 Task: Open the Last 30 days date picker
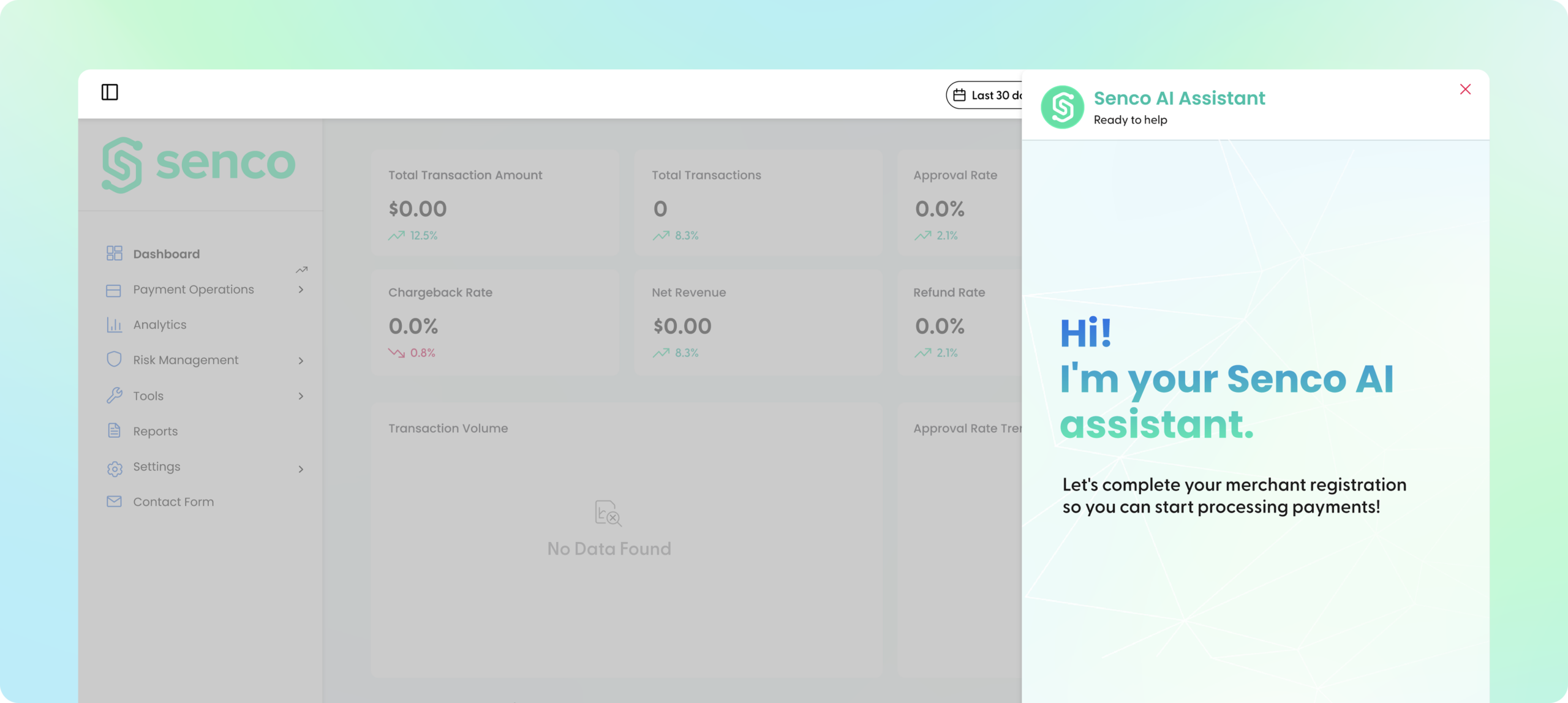pos(985,96)
